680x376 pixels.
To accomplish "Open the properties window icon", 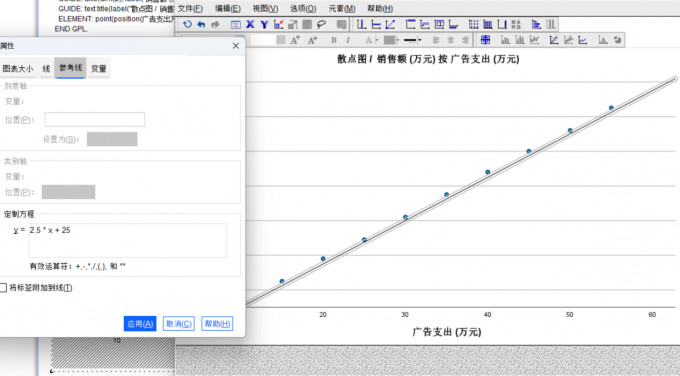I will [x=235, y=25].
